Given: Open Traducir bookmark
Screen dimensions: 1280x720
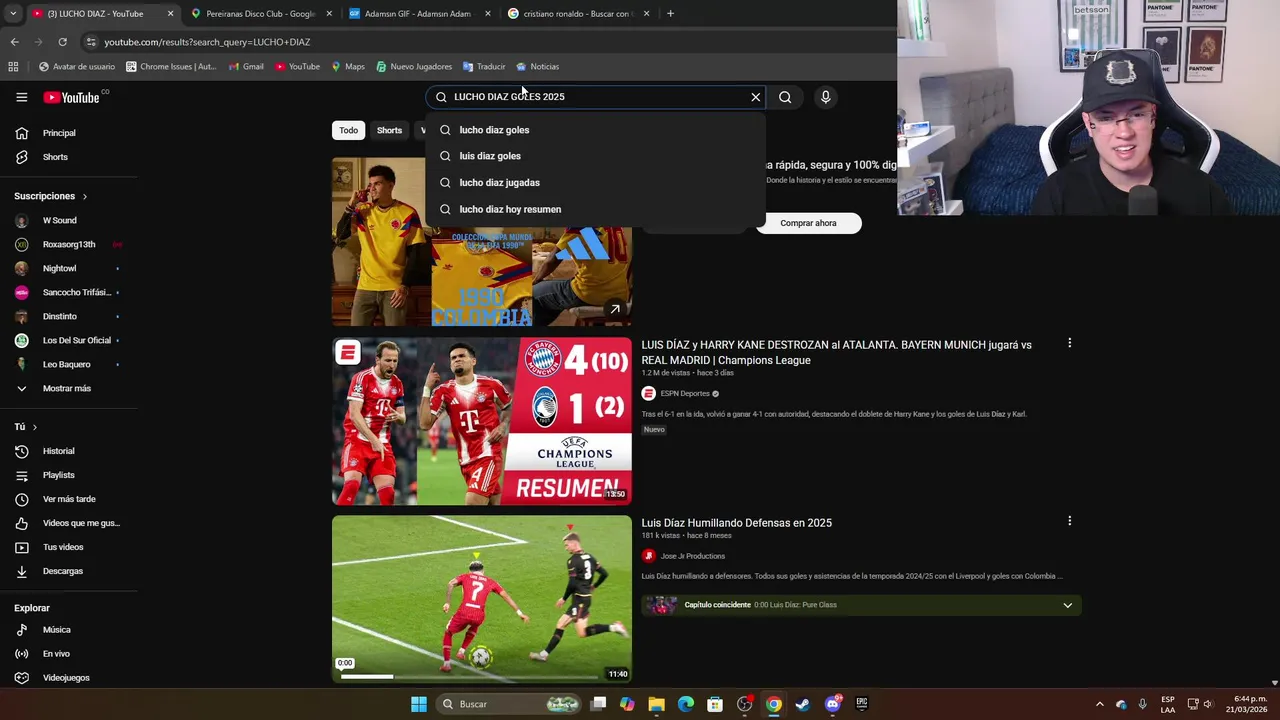Looking at the screenshot, I should click(484, 67).
